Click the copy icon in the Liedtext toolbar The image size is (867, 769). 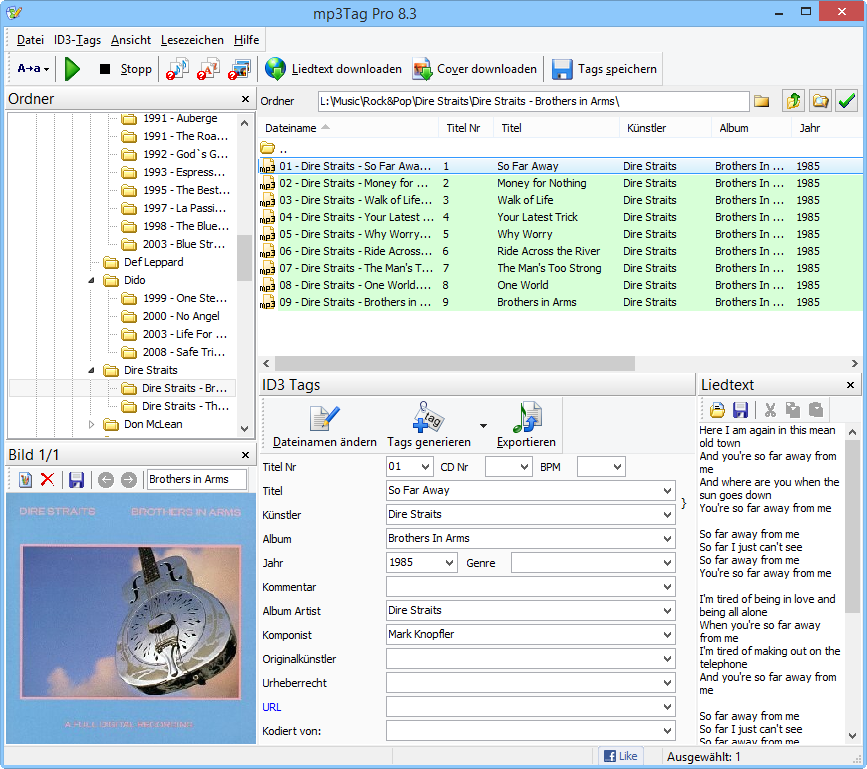[793, 410]
